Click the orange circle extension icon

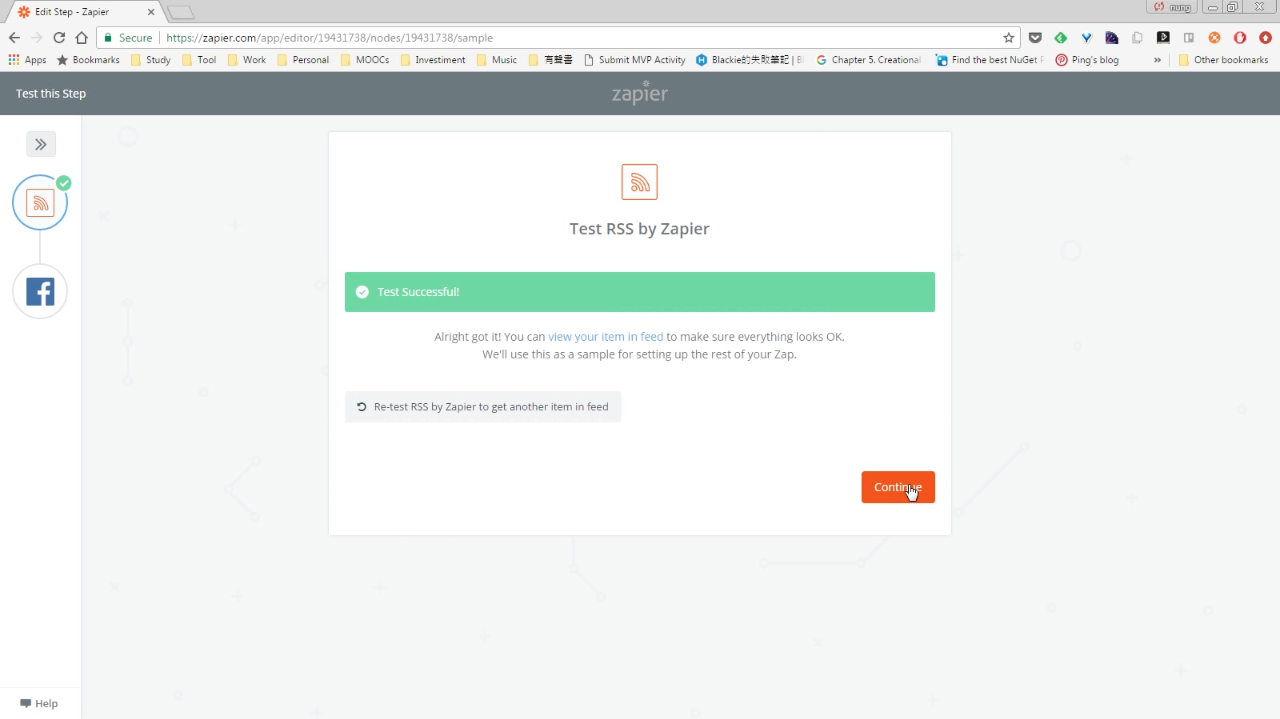[x=1214, y=38]
